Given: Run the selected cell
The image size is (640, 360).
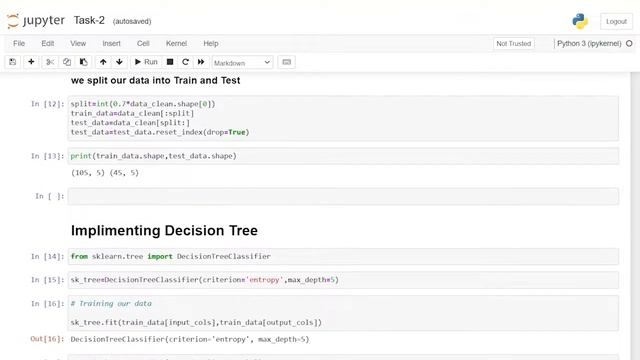Looking at the screenshot, I should pos(146,62).
